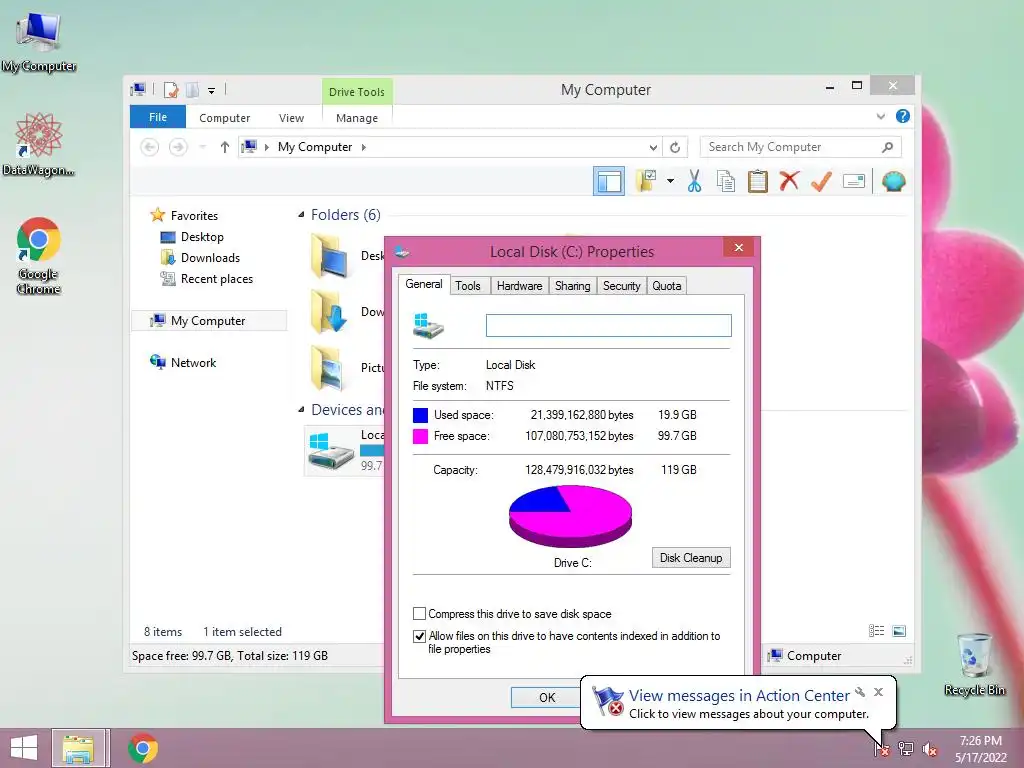The image size is (1024, 768).
Task: Open recent locations dropdown beside Forward arrow
Action: point(202,148)
